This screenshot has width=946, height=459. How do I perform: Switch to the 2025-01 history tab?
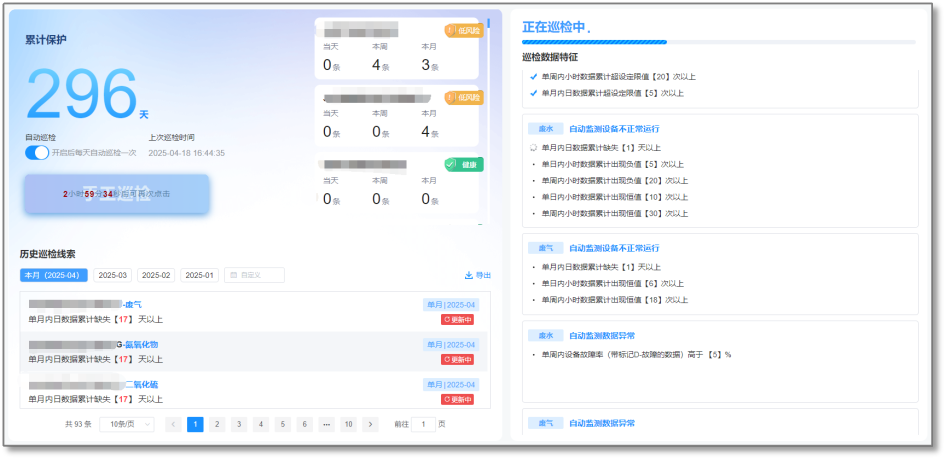tap(199, 275)
